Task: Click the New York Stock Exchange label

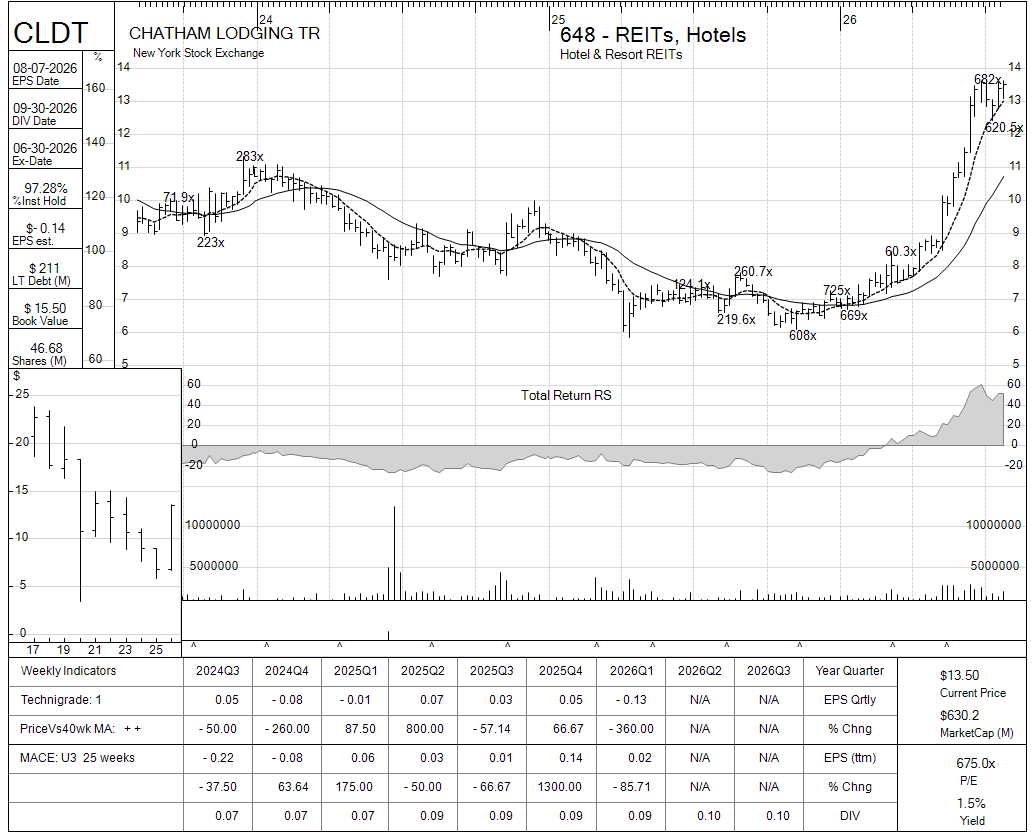Action: coord(199,53)
